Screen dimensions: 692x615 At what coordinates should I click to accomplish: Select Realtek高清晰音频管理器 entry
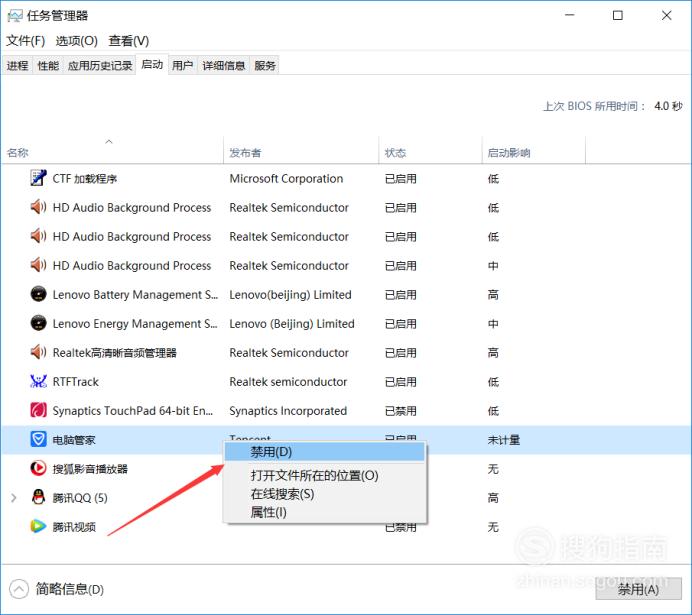(x=115, y=353)
